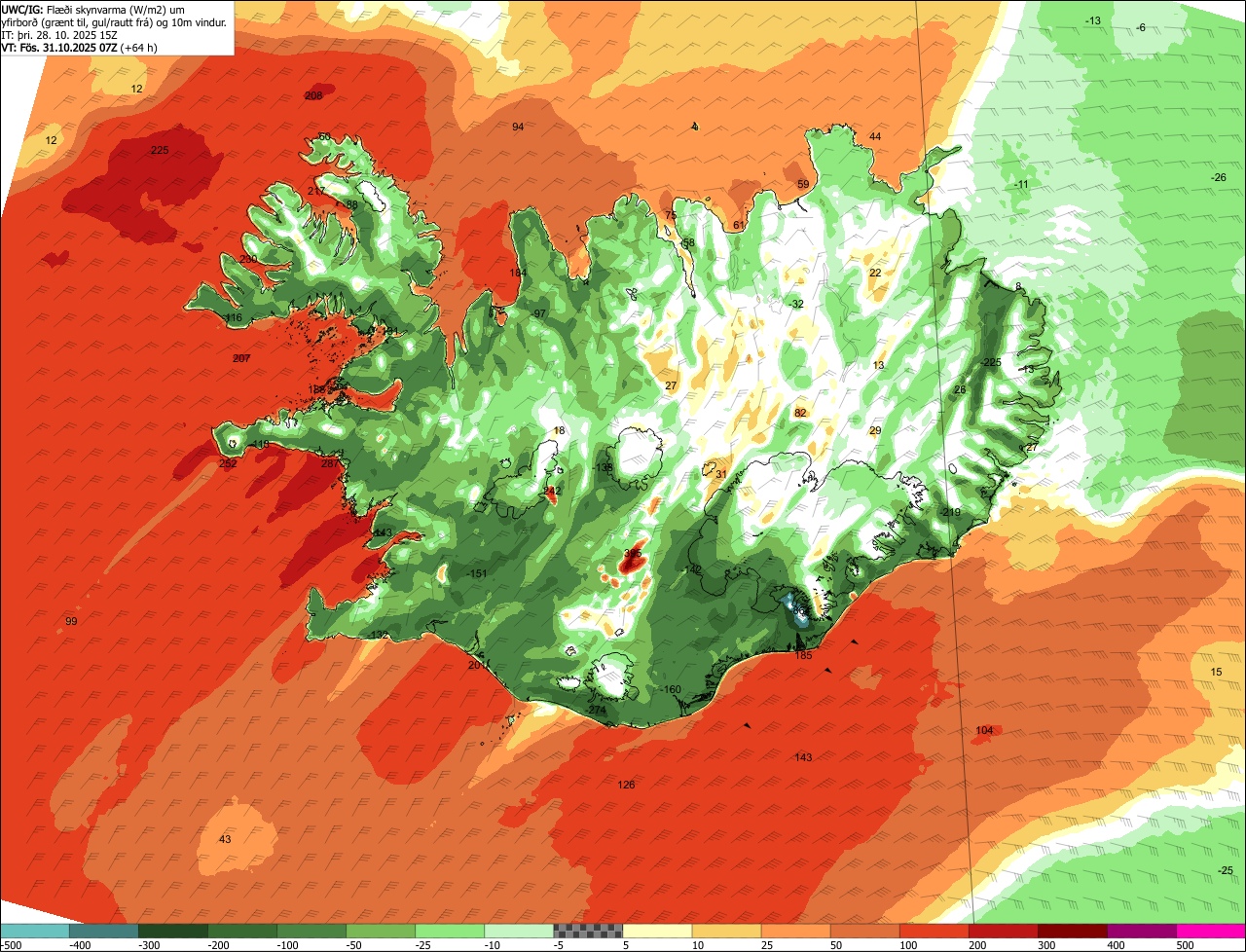Click the '-97' map value
Screen dimensions: 1246x952
click(538, 314)
